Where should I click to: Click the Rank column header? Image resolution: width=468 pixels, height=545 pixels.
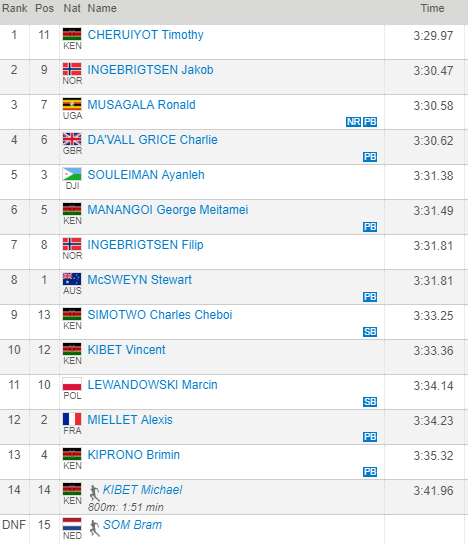[x=14, y=8]
